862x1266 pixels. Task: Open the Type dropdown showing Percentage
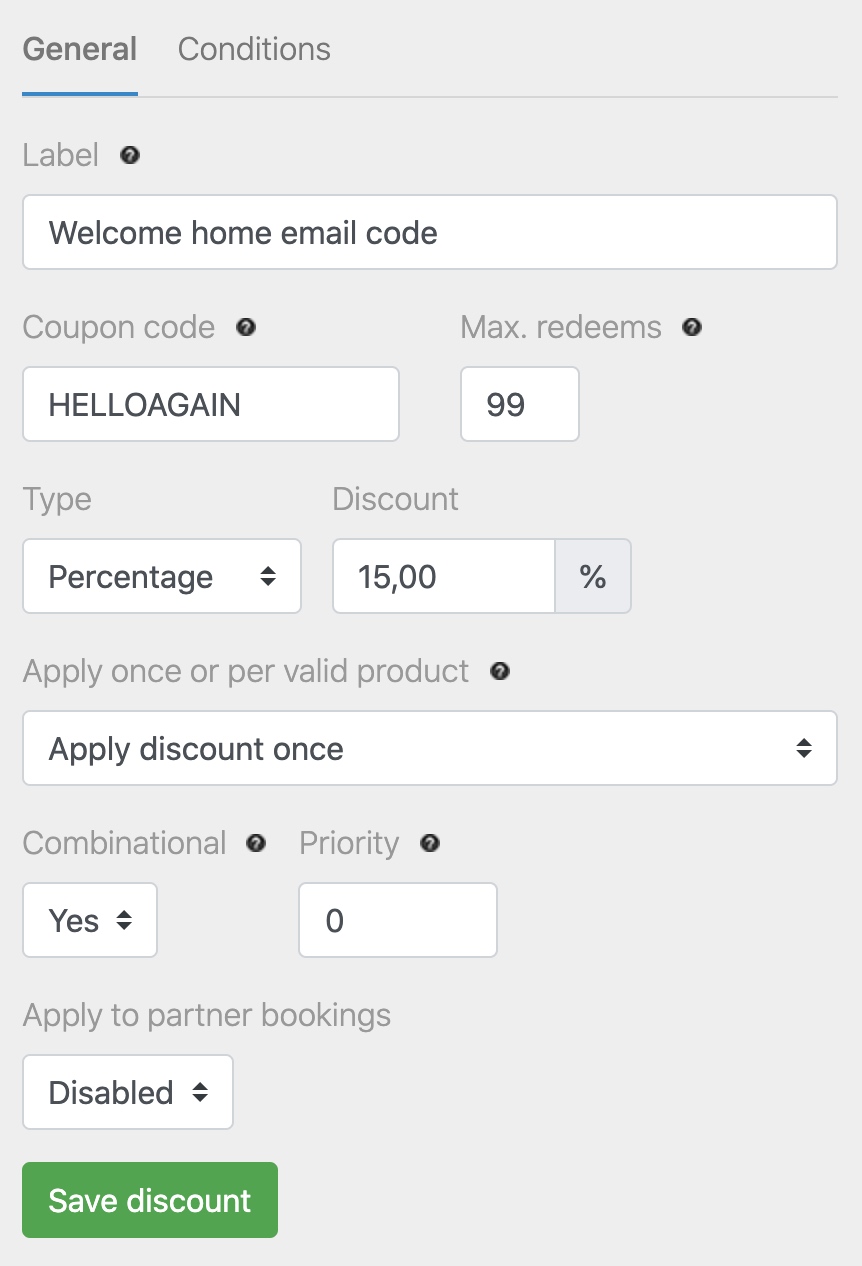162,576
